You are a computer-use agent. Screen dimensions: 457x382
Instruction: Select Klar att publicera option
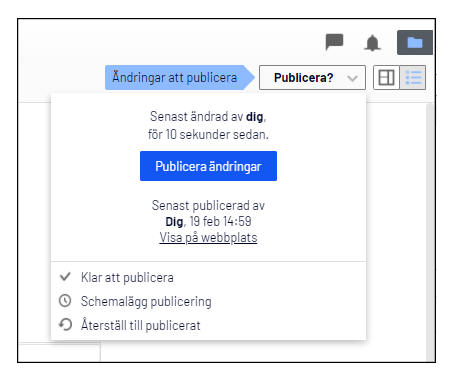tap(208, 277)
